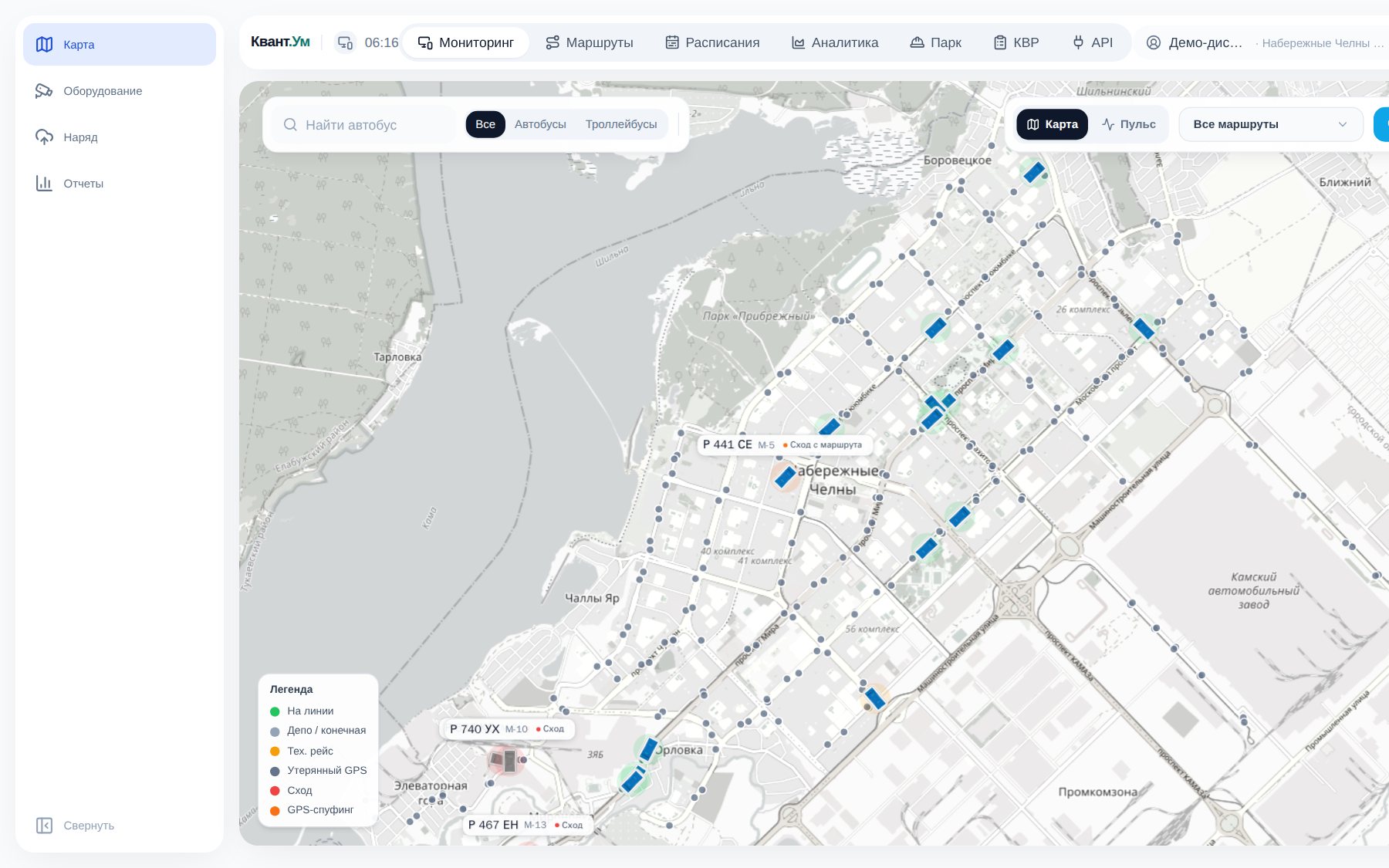Go to the КВР tab

(1016, 42)
